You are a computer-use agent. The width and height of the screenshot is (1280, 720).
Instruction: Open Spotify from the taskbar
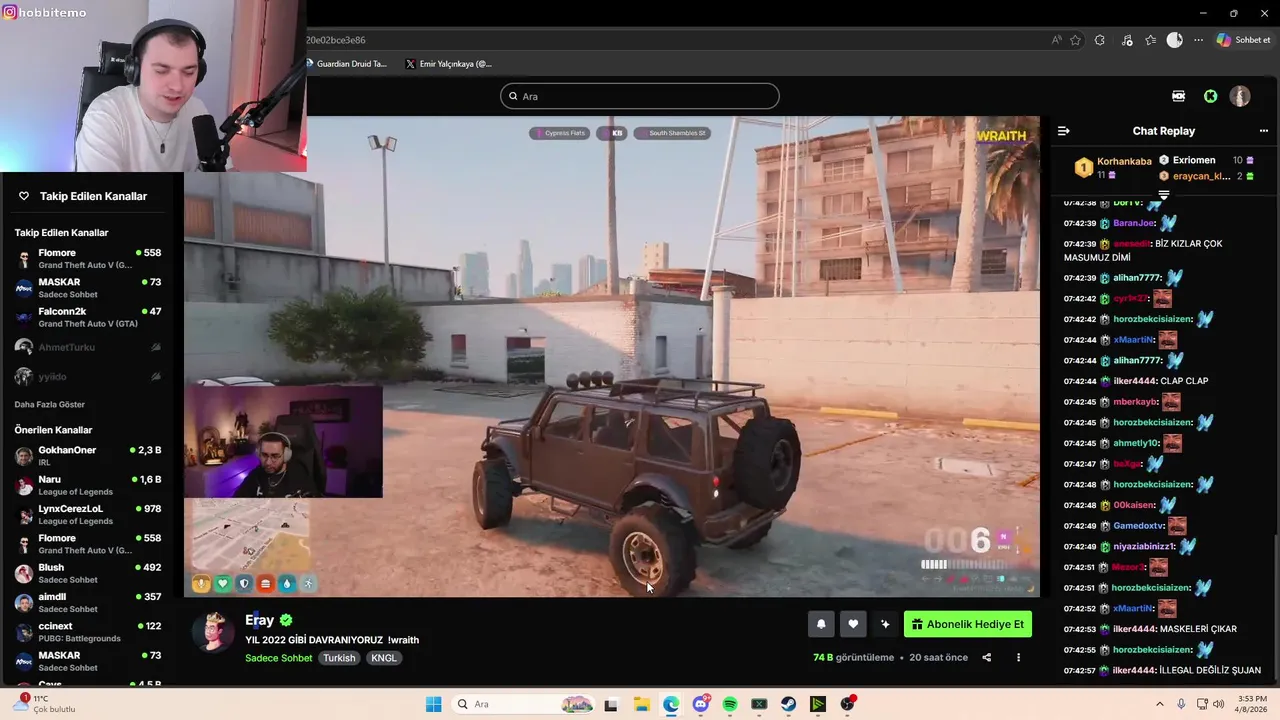click(x=730, y=704)
